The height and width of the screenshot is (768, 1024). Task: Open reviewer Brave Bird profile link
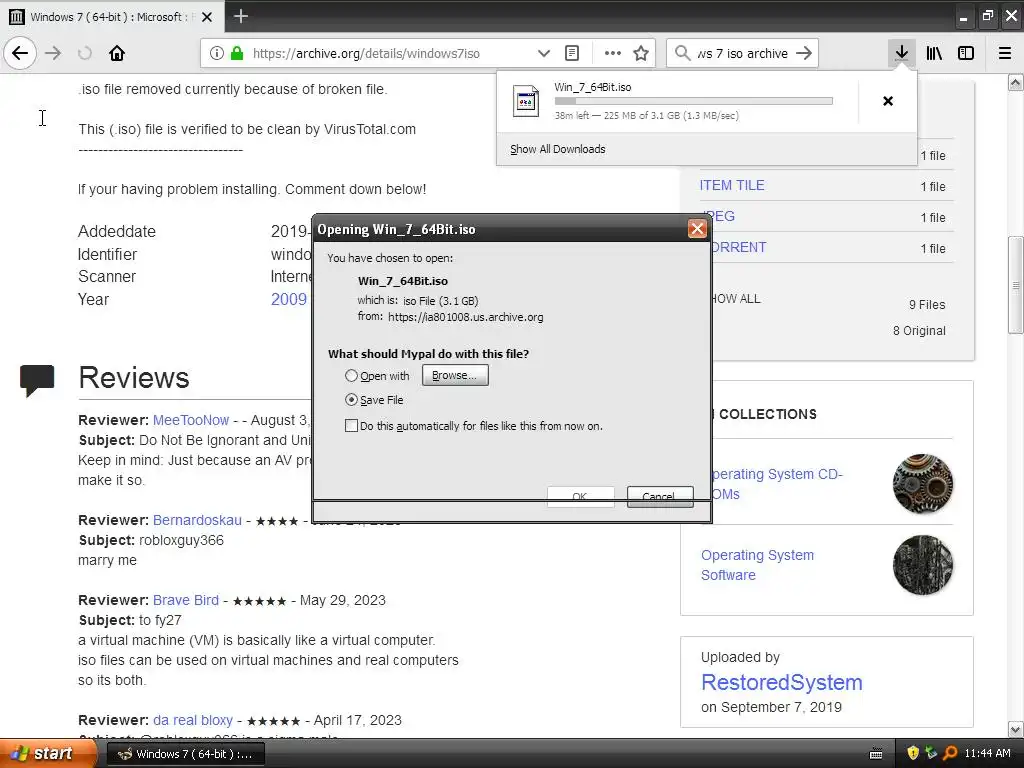click(x=185, y=600)
